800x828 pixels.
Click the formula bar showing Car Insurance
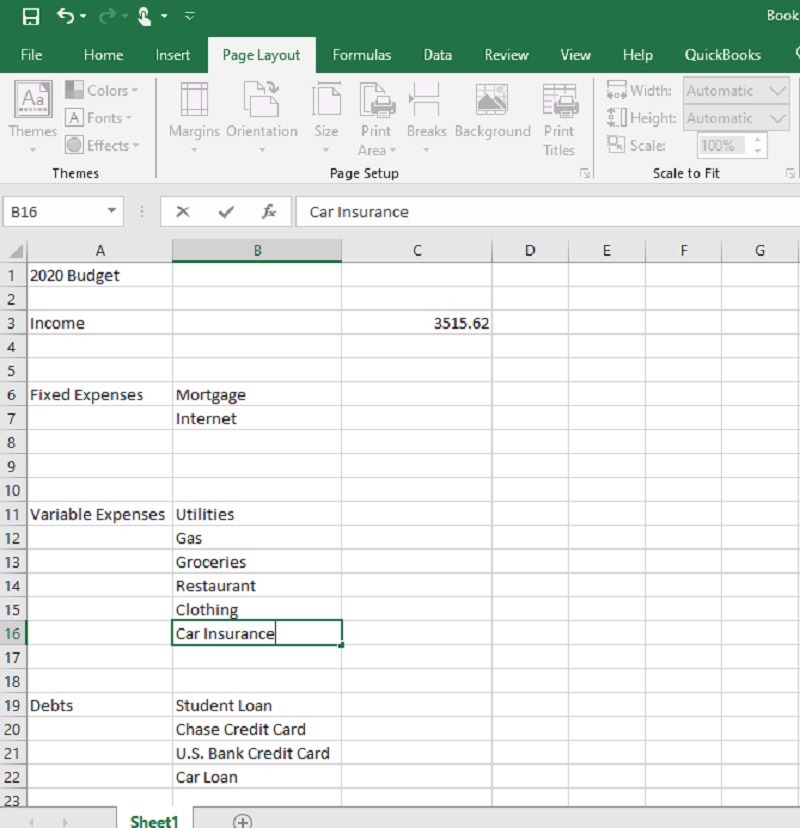548,212
